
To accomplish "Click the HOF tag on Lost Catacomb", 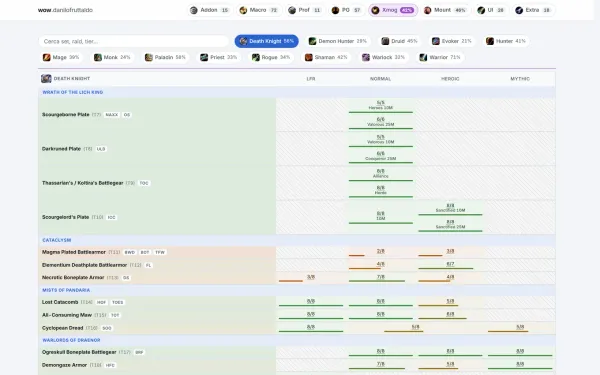I will pos(101,302).
